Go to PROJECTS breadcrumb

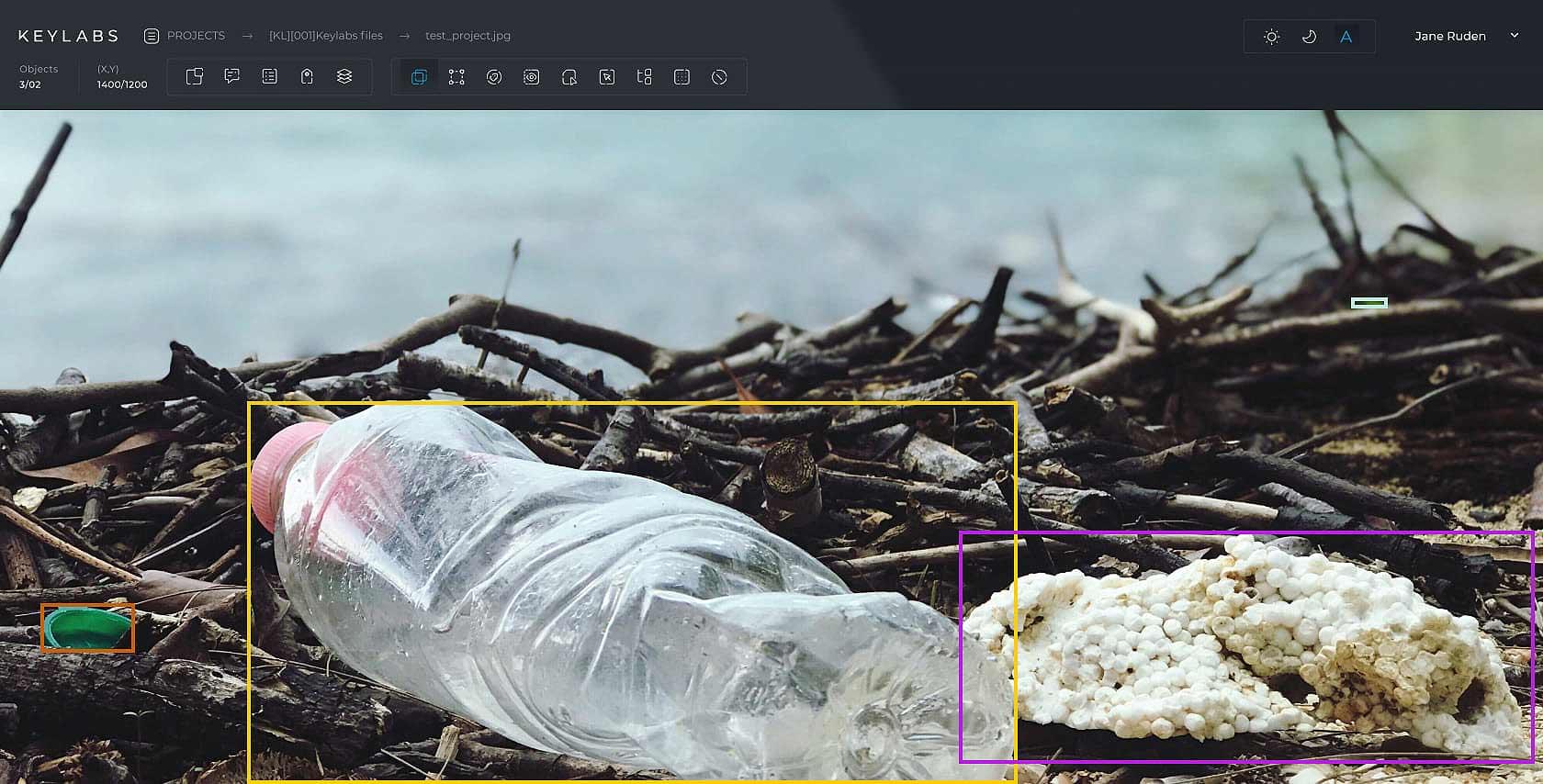(x=196, y=36)
